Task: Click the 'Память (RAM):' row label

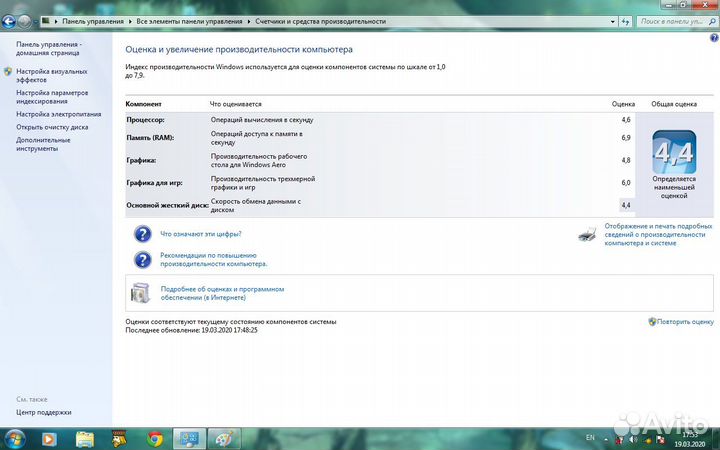Action: (x=150, y=137)
